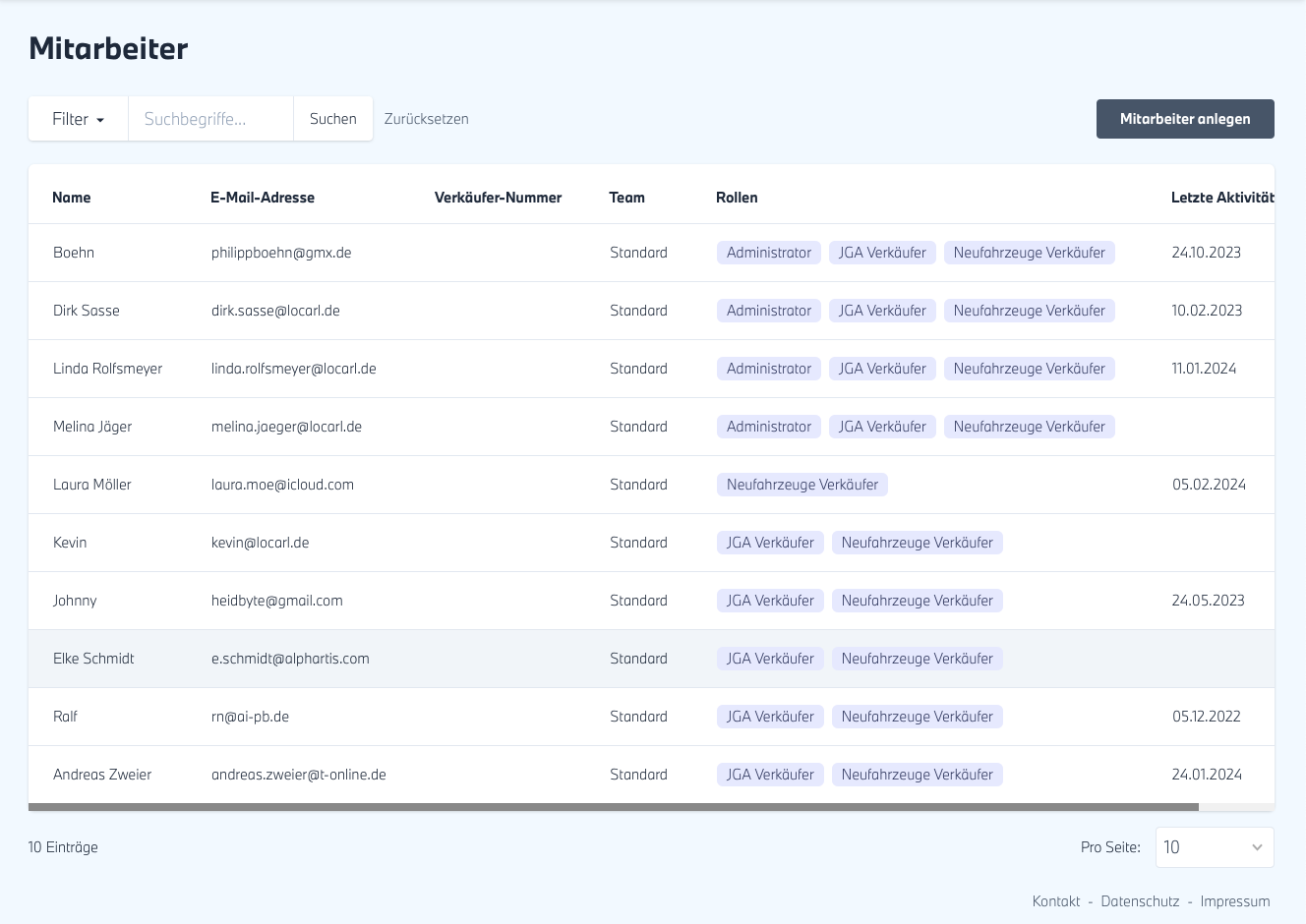Open the Impressum footer link
Image resolution: width=1306 pixels, height=924 pixels.
pos(1234,901)
